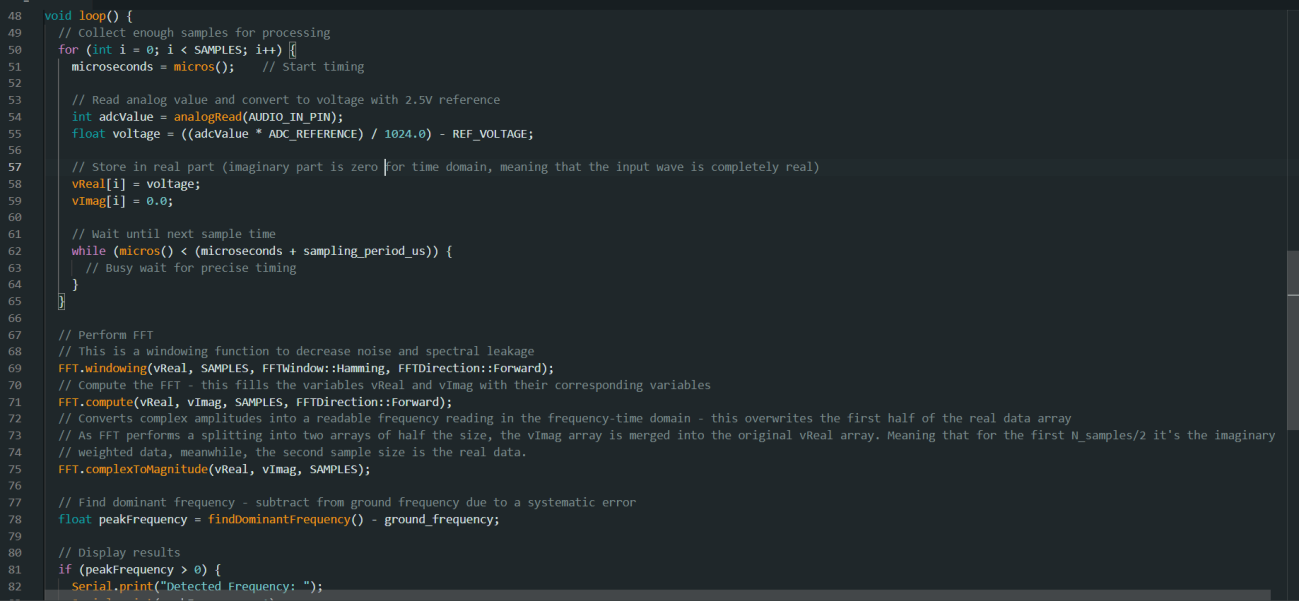Click the "1024.0" number in the voltage formula
This screenshot has height=601, width=1299.
click(x=405, y=134)
